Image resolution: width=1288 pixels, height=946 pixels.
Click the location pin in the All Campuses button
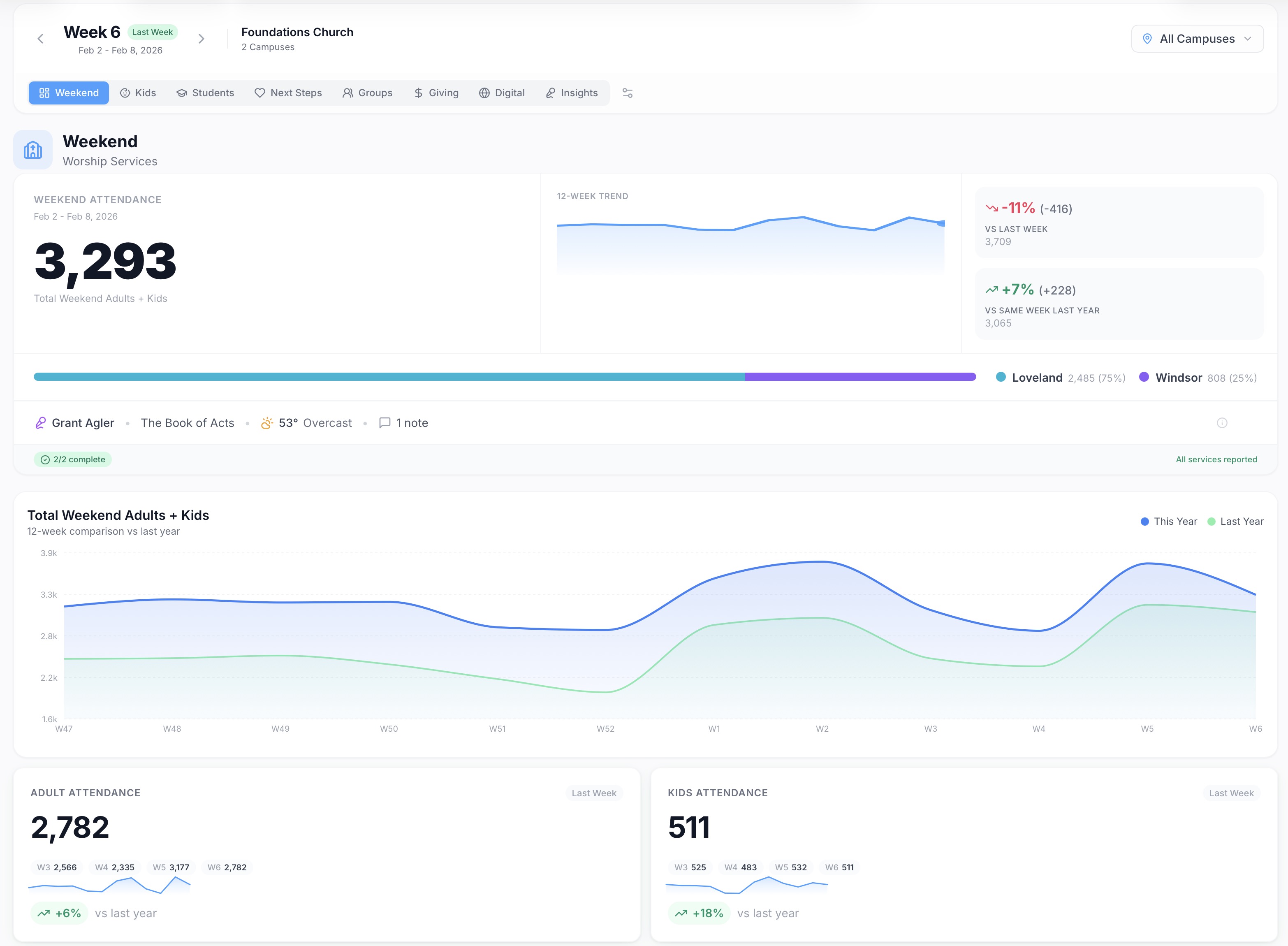coord(1147,38)
